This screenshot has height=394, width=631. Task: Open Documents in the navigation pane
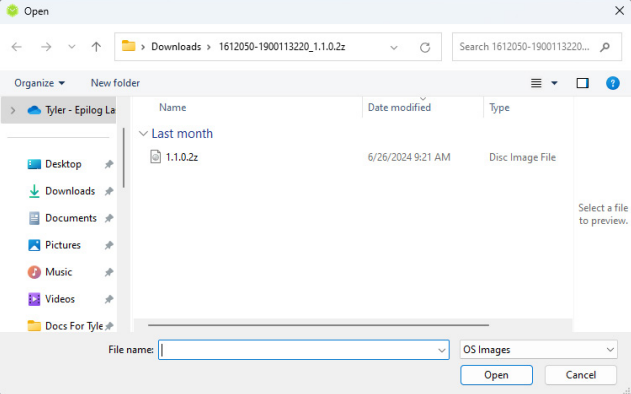click(x=71, y=218)
